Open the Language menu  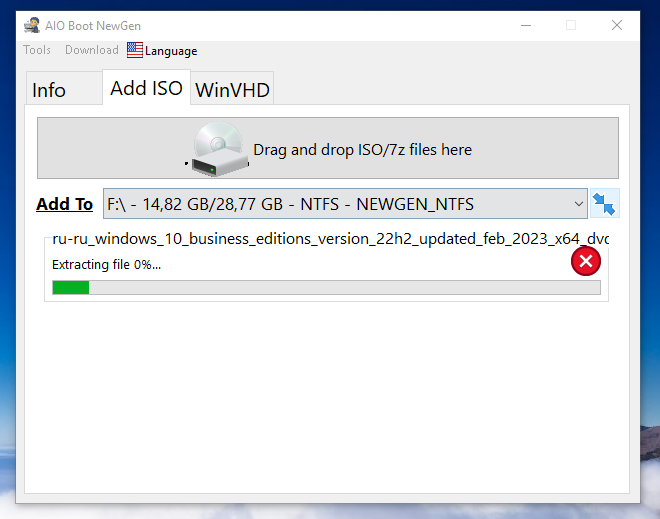pyautogui.click(x=170, y=51)
